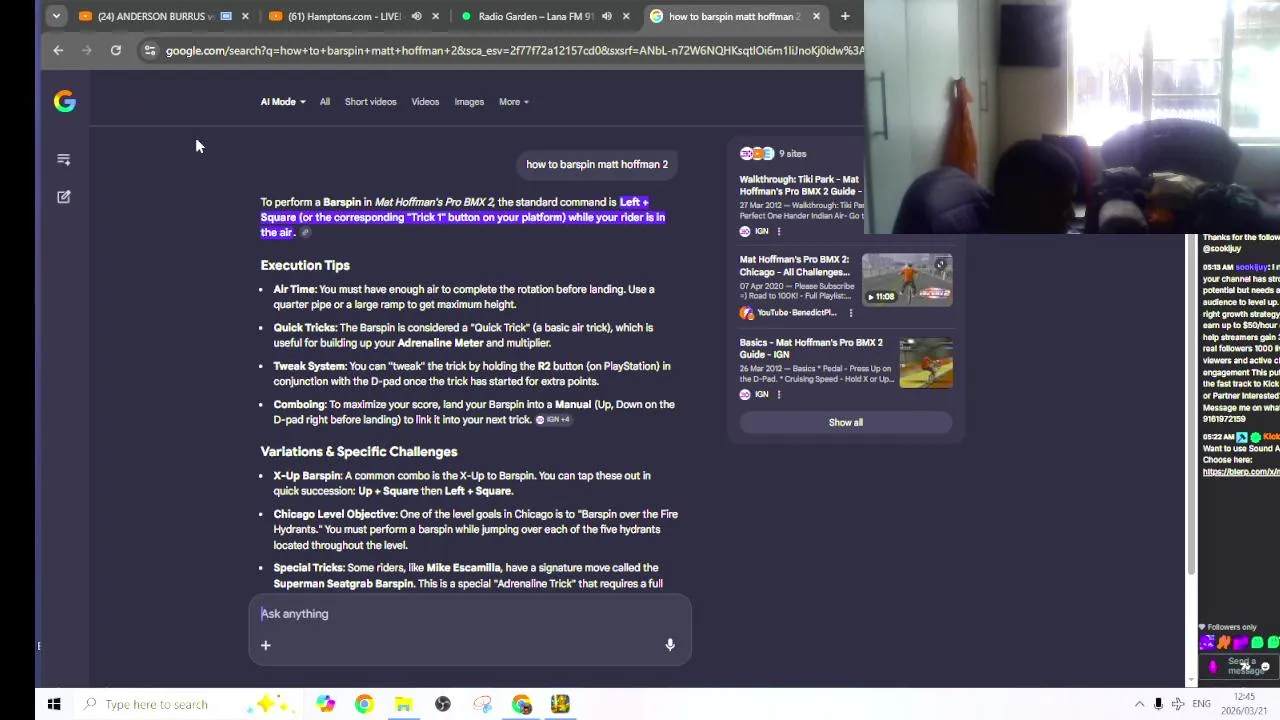
Task: Open Chrome from the taskbar
Action: (x=364, y=704)
